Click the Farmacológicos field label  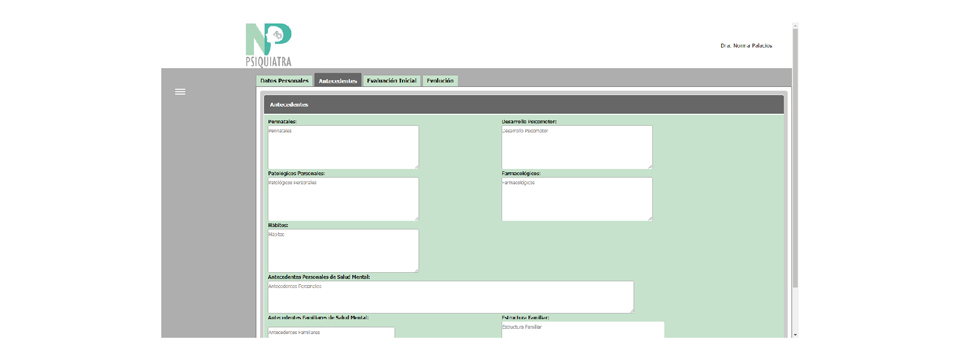pyautogui.click(x=521, y=173)
